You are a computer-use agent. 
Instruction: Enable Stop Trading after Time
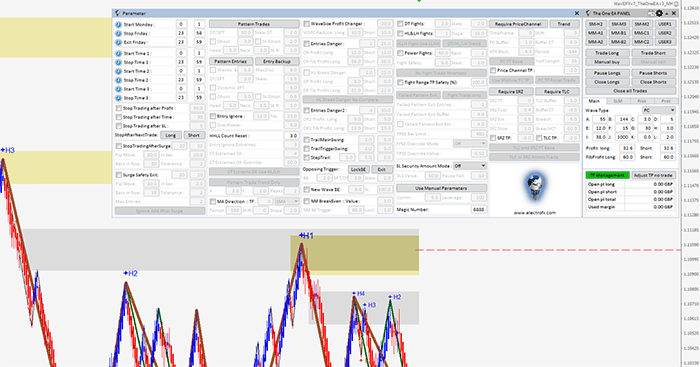coord(119,117)
